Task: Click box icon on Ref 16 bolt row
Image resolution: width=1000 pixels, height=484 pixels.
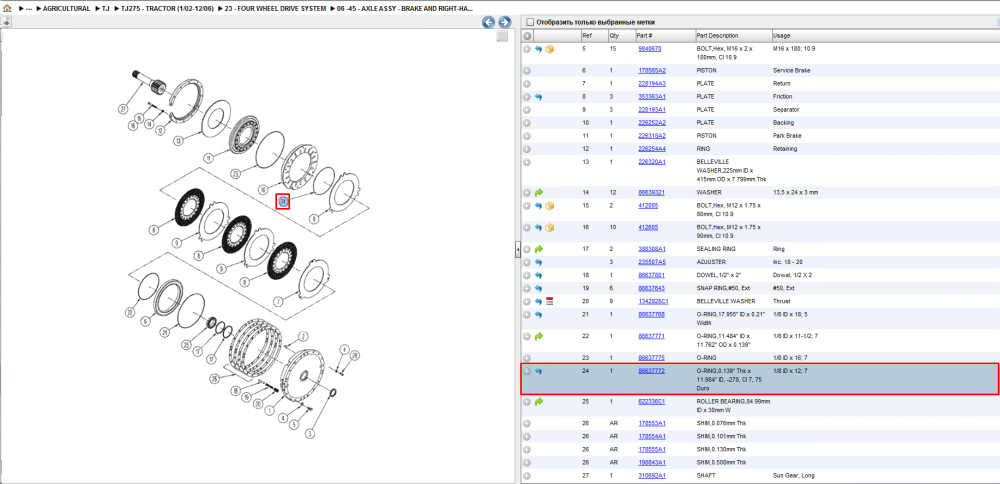Action: coord(549,227)
